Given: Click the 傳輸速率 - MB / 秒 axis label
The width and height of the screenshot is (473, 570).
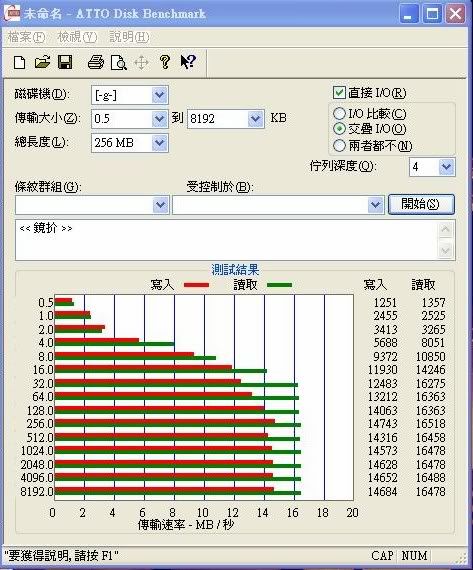Looking at the screenshot, I should tap(186, 525).
